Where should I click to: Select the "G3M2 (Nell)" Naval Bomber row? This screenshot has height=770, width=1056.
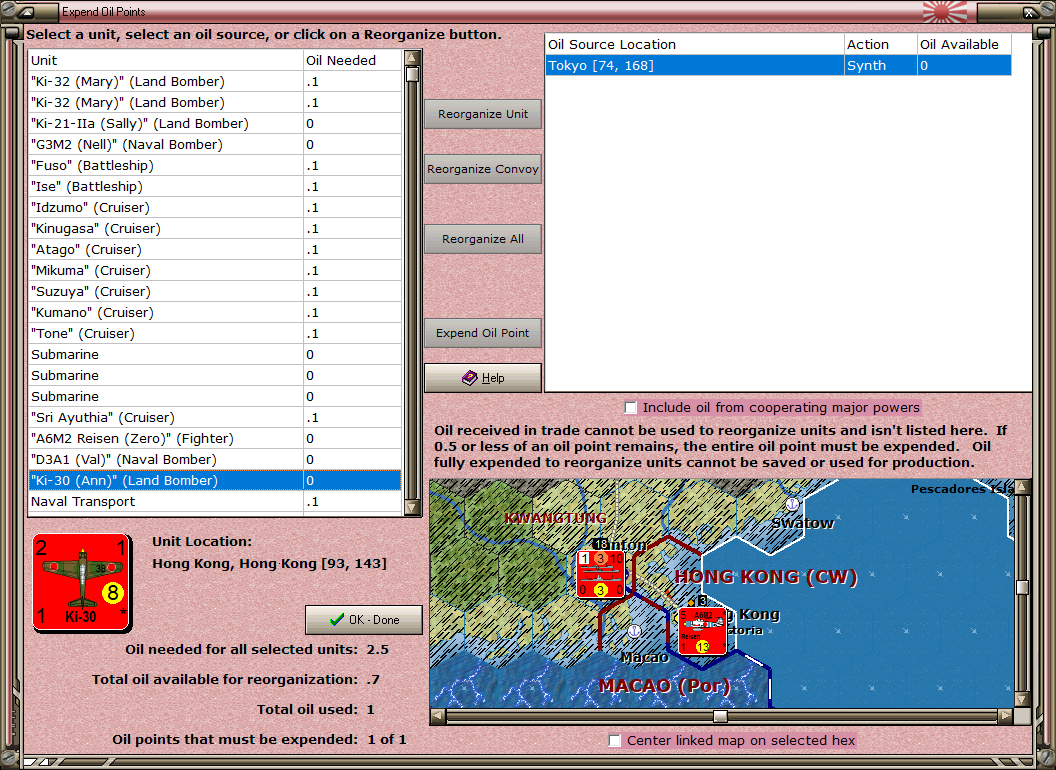pyautogui.click(x=215, y=144)
